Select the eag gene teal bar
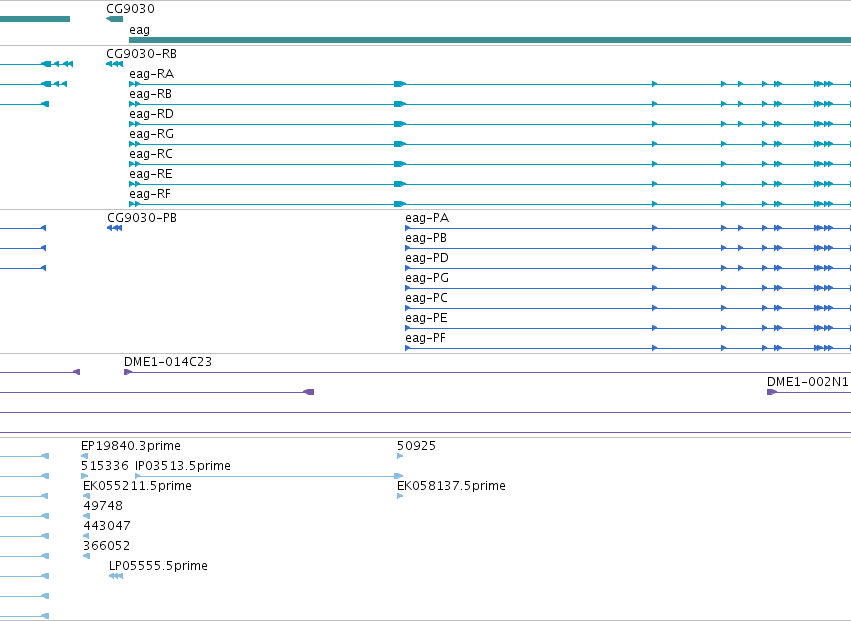This screenshot has width=851, height=621. (490, 40)
